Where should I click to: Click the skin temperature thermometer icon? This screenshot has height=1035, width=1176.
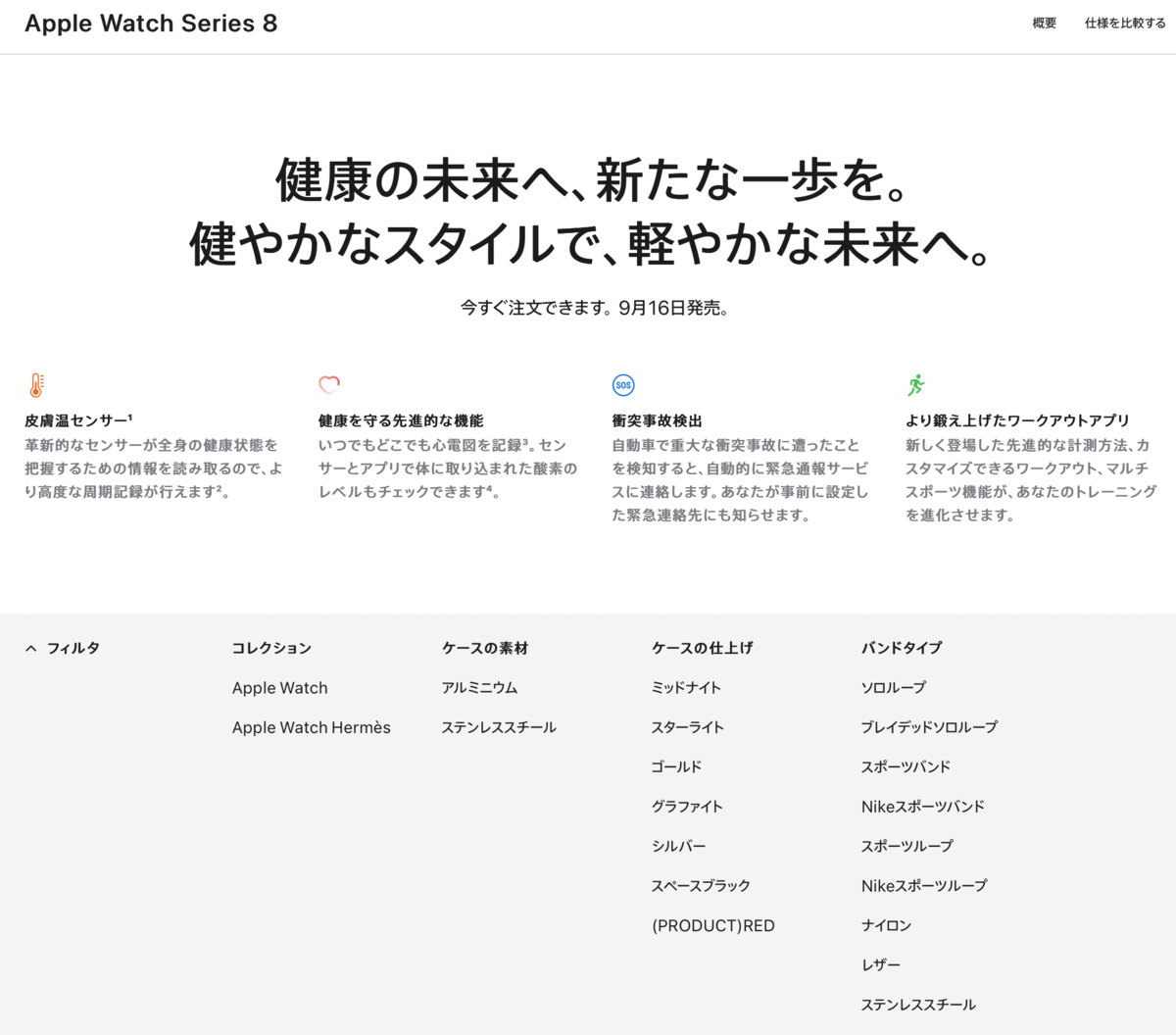(x=36, y=385)
